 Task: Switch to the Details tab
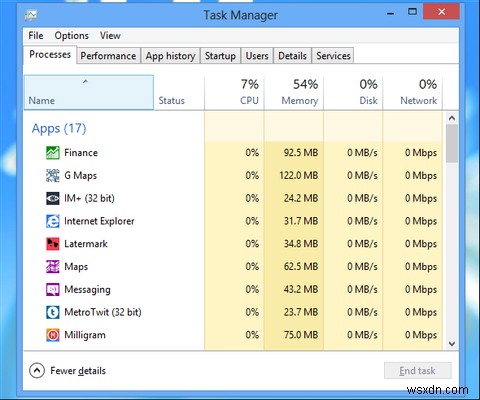292,56
